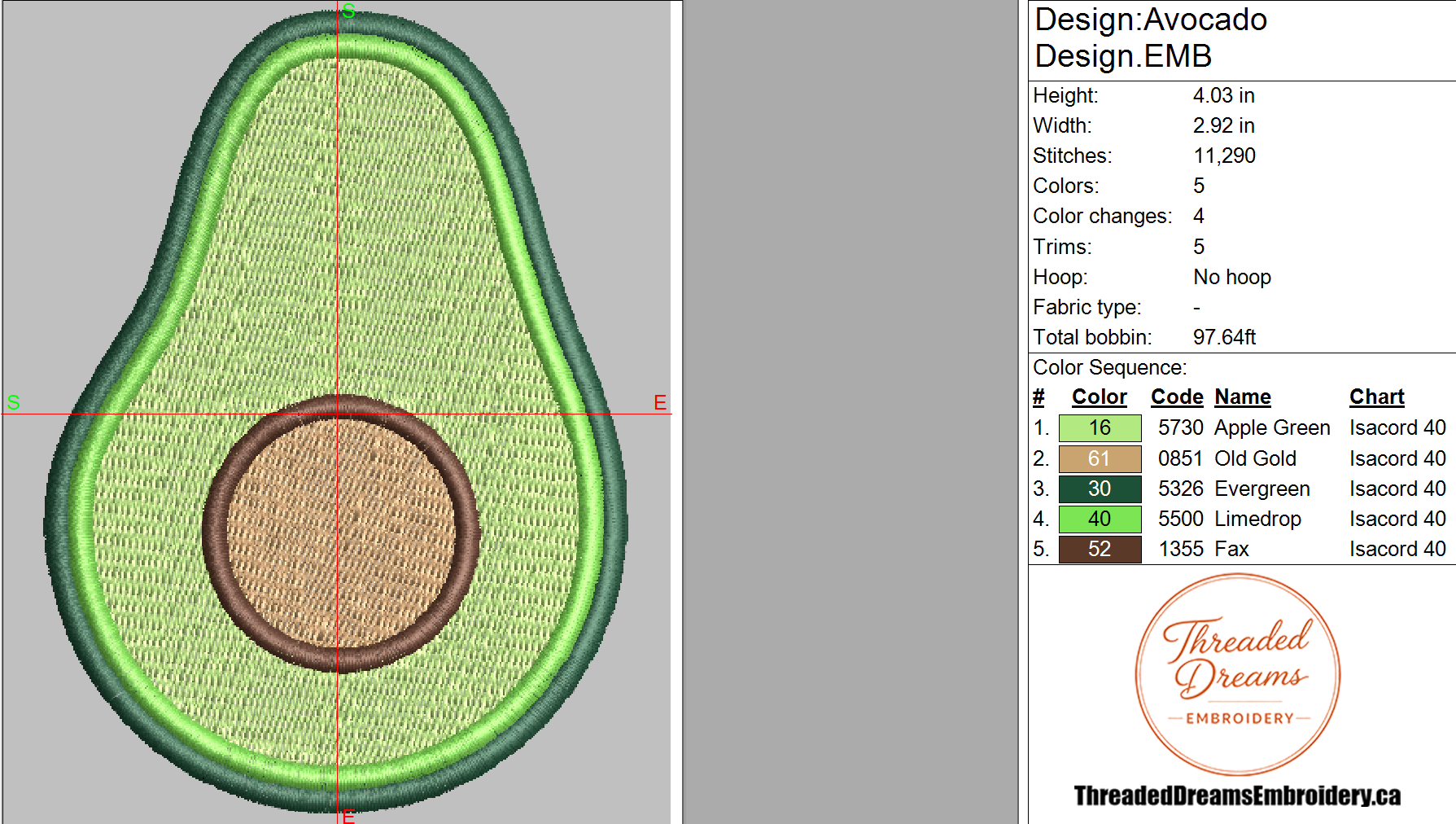The width and height of the screenshot is (1456, 824).
Task: Click the 'Chart' column header
Action: point(1377,397)
